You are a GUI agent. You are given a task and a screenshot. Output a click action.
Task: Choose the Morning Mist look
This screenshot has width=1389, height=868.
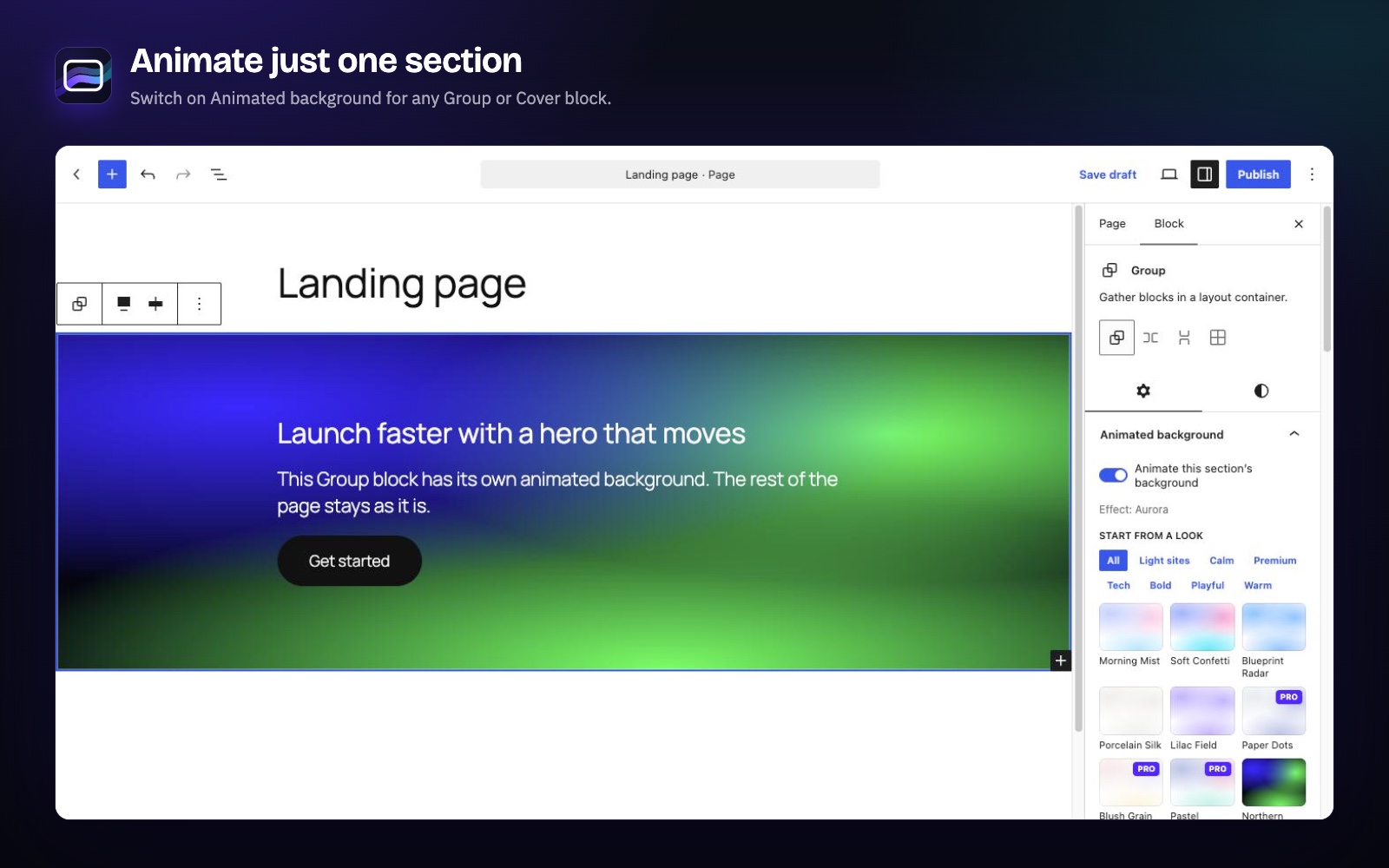click(x=1130, y=627)
